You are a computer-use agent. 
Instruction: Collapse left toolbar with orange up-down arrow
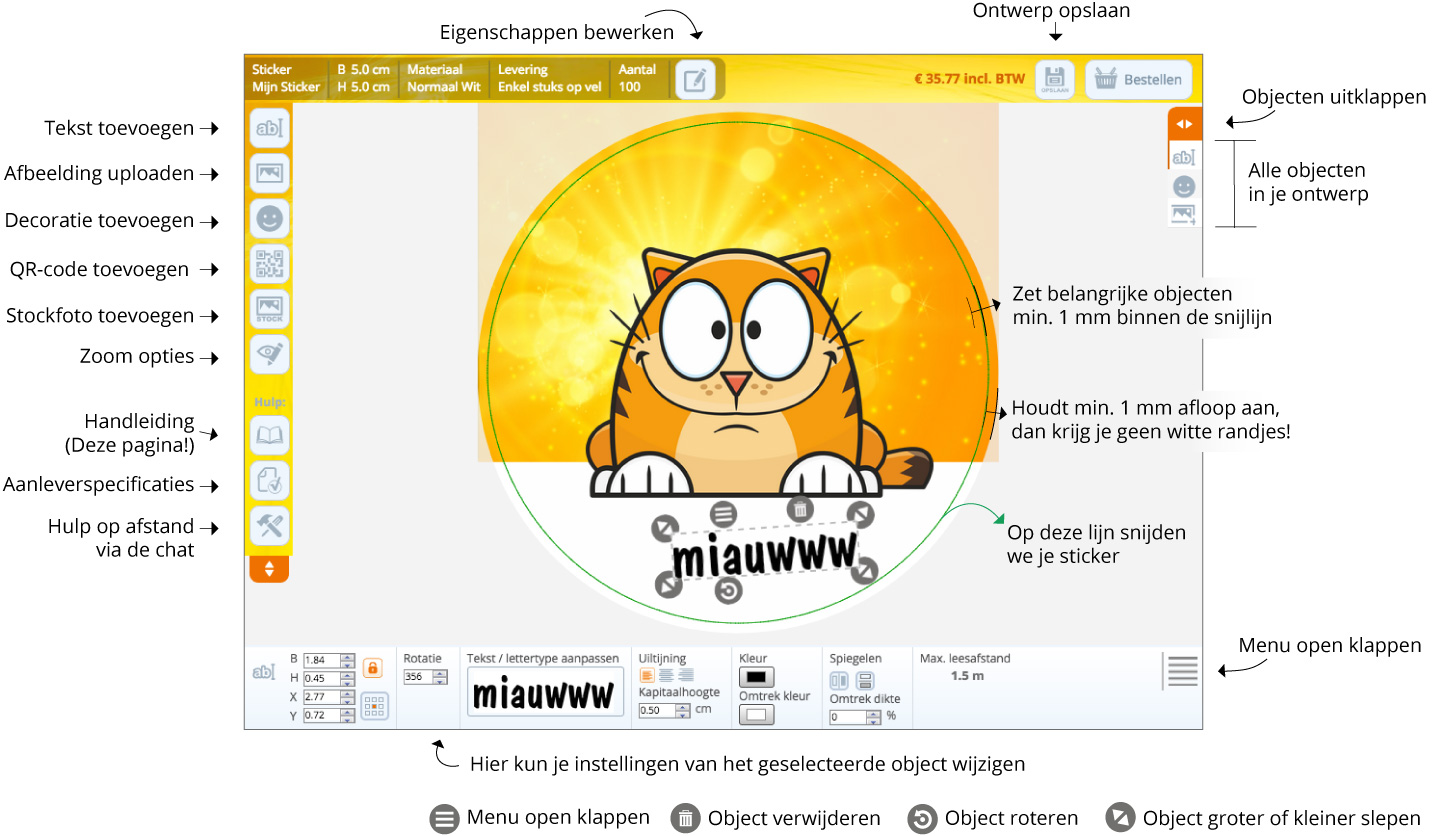point(269,569)
